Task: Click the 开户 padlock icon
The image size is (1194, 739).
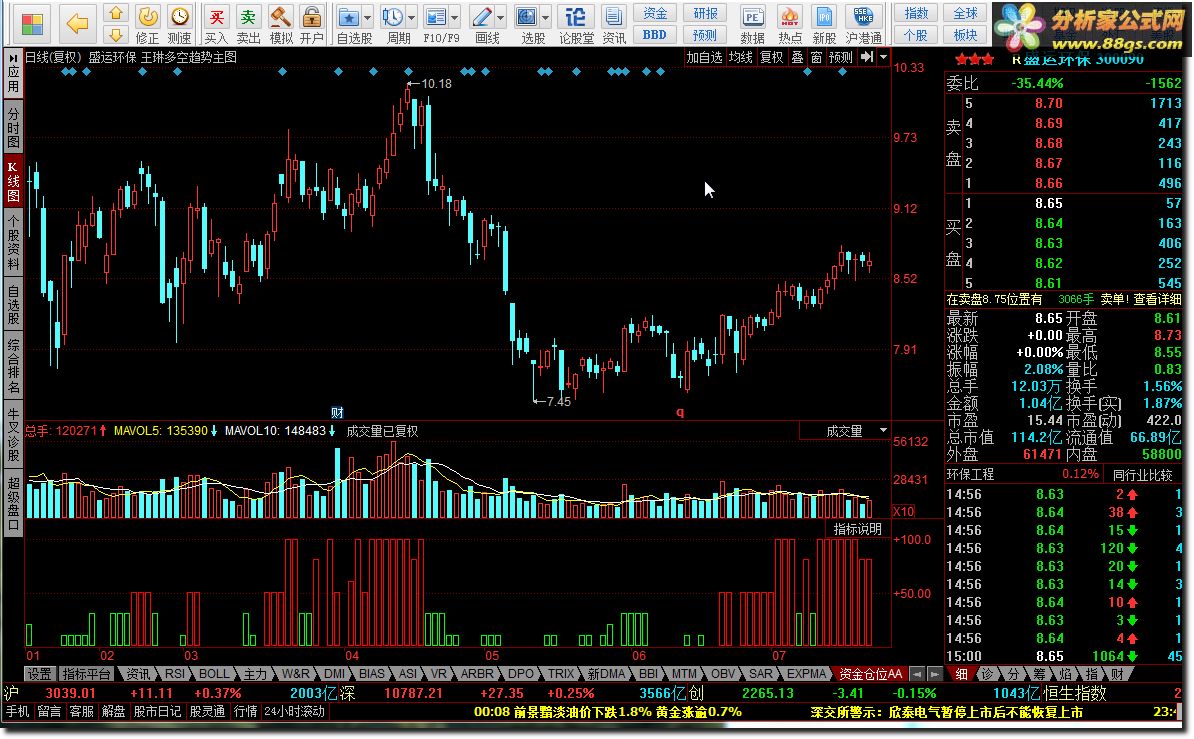Action: (x=311, y=16)
